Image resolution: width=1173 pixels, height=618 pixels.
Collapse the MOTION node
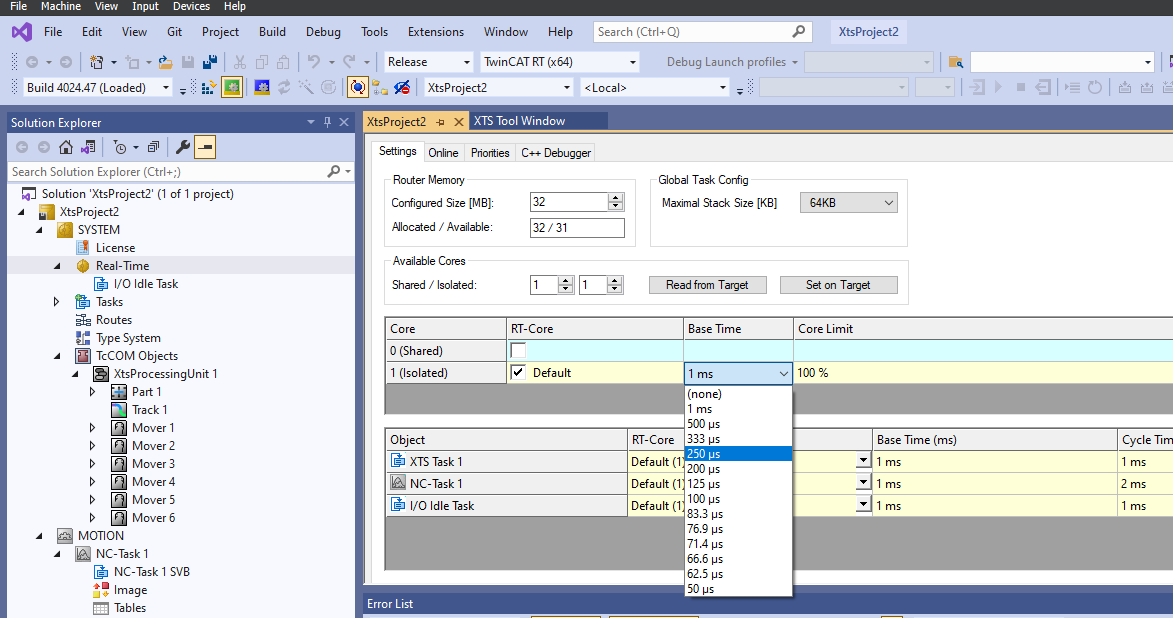point(39,536)
